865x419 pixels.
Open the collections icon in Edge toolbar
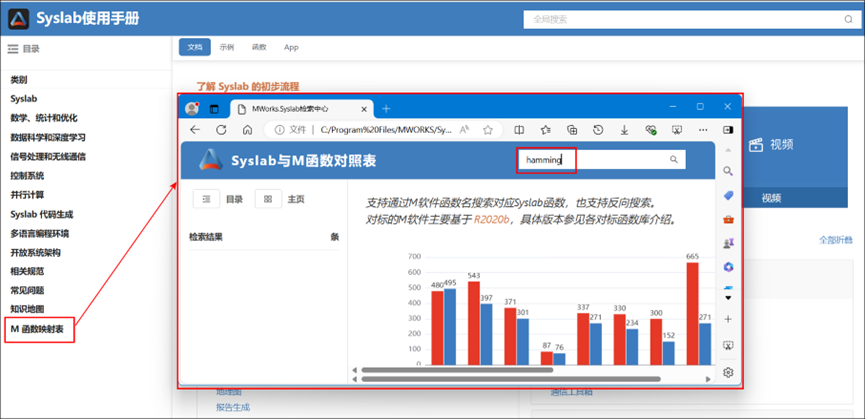(572, 130)
